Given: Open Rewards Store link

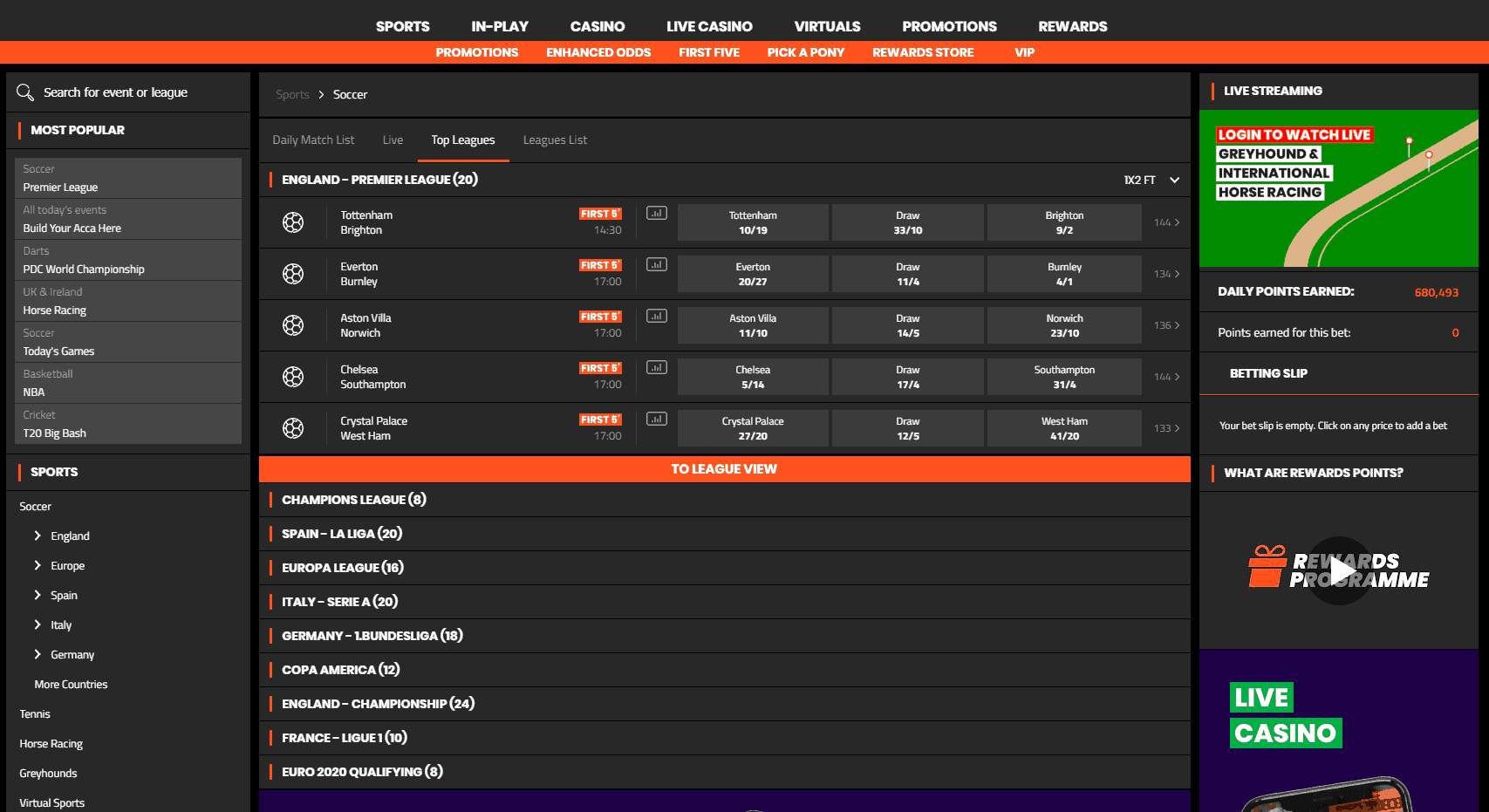Looking at the screenshot, I should click(923, 52).
